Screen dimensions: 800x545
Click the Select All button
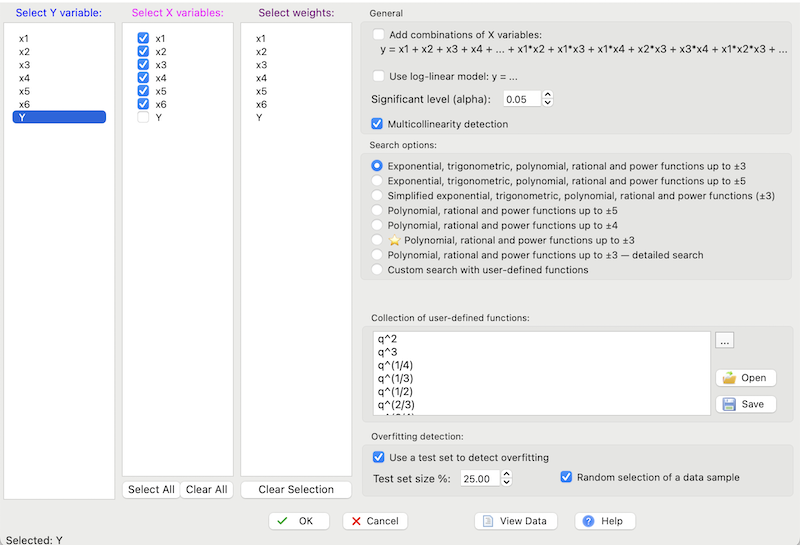tap(151, 489)
